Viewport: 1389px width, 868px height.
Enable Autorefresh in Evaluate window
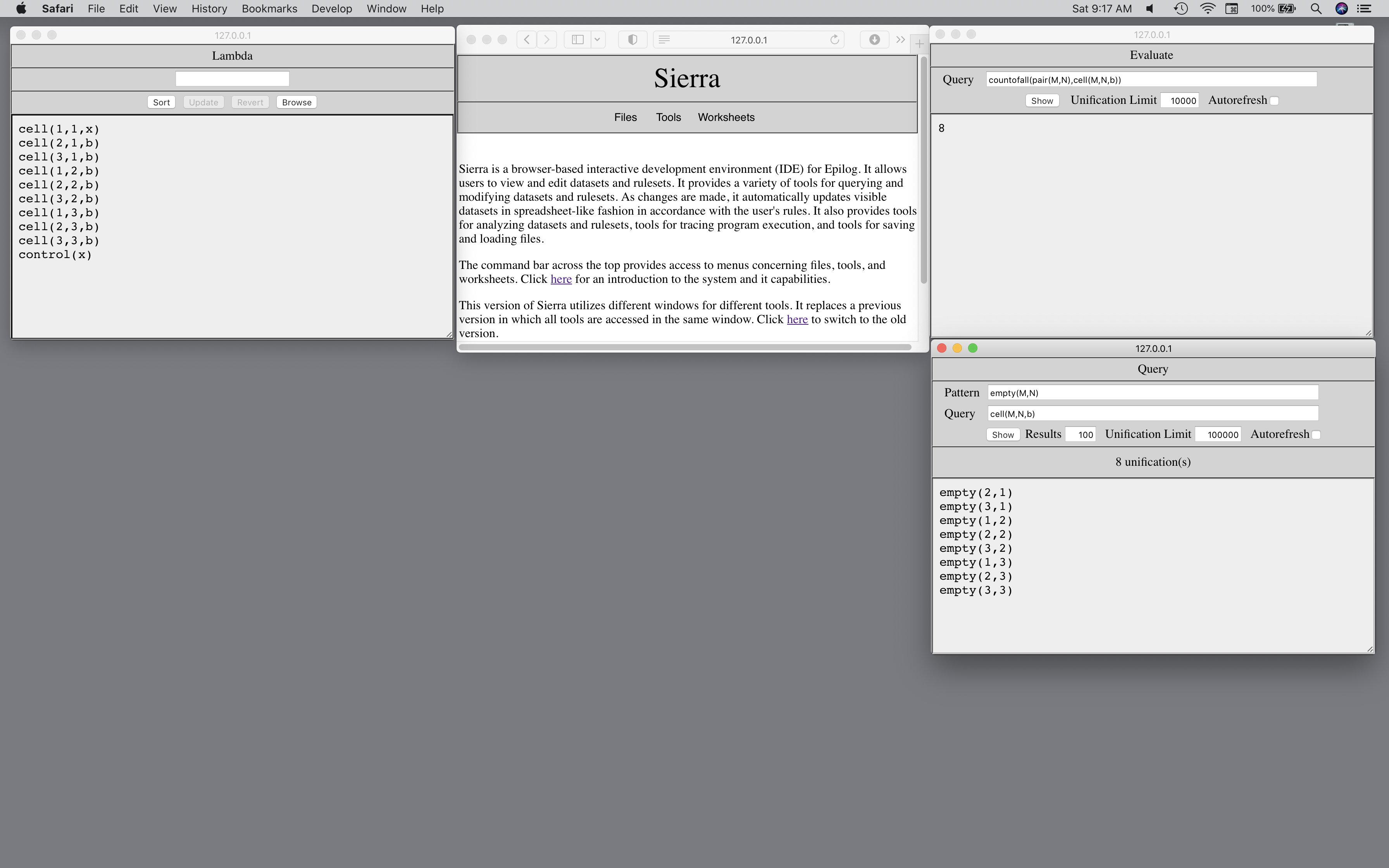1274,101
